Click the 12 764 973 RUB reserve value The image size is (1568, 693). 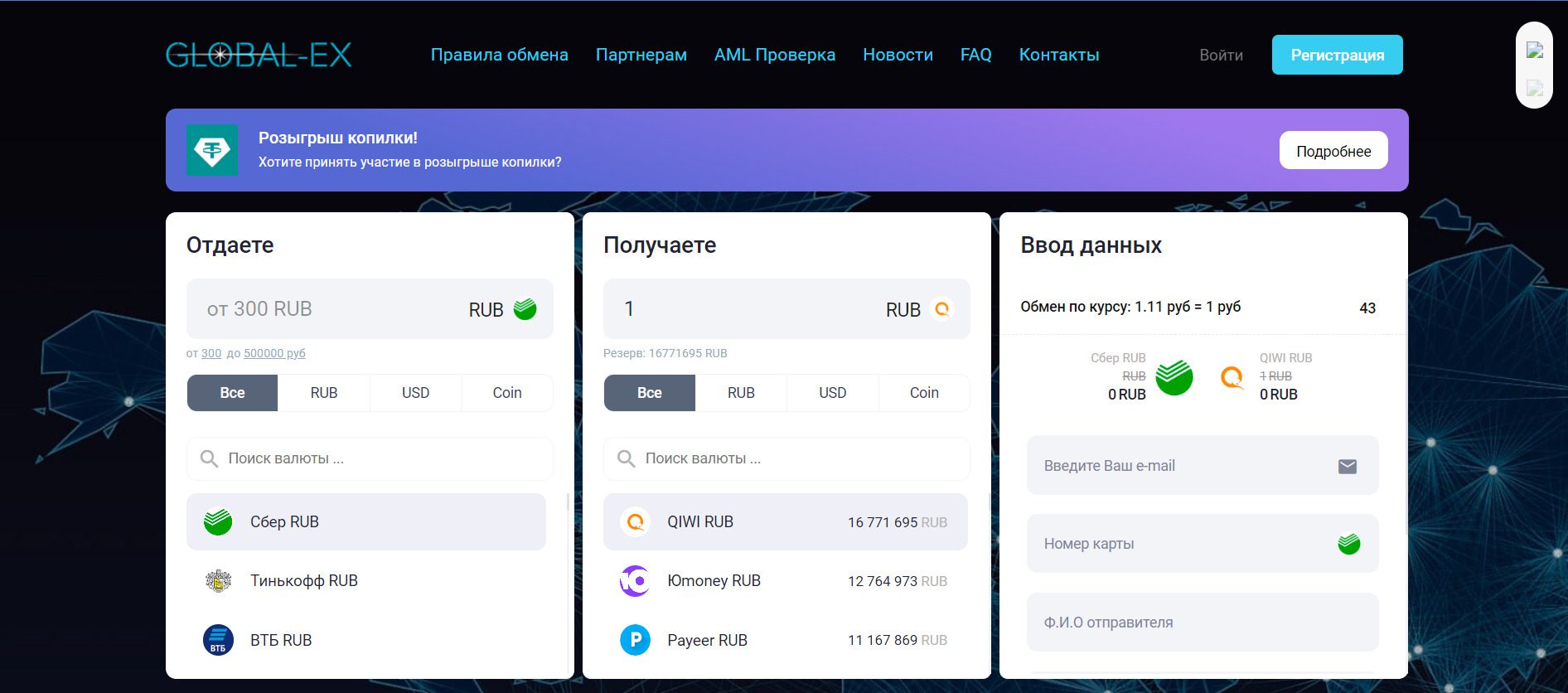[898, 581]
